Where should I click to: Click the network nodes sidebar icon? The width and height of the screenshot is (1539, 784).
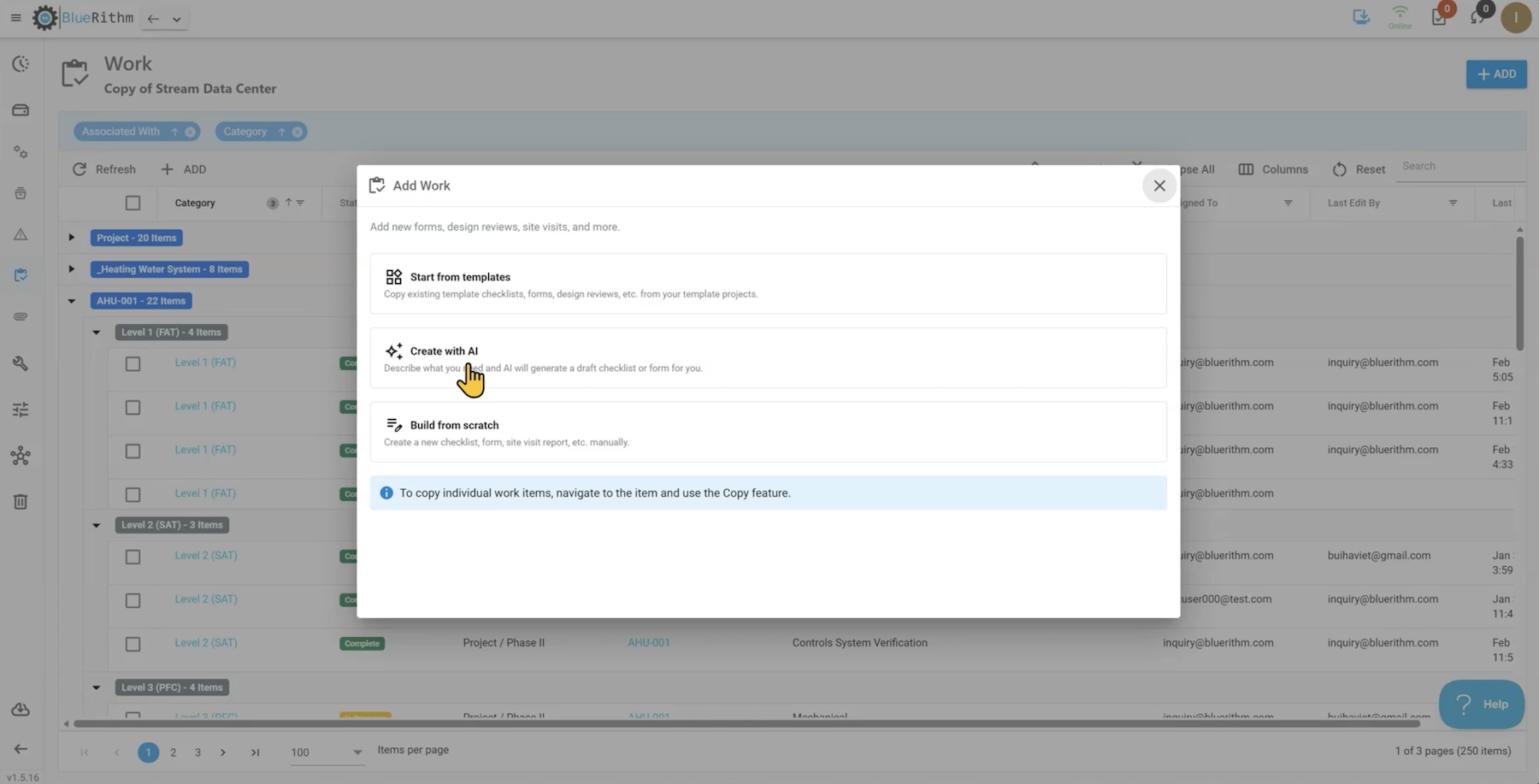pyautogui.click(x=21, y=456)
